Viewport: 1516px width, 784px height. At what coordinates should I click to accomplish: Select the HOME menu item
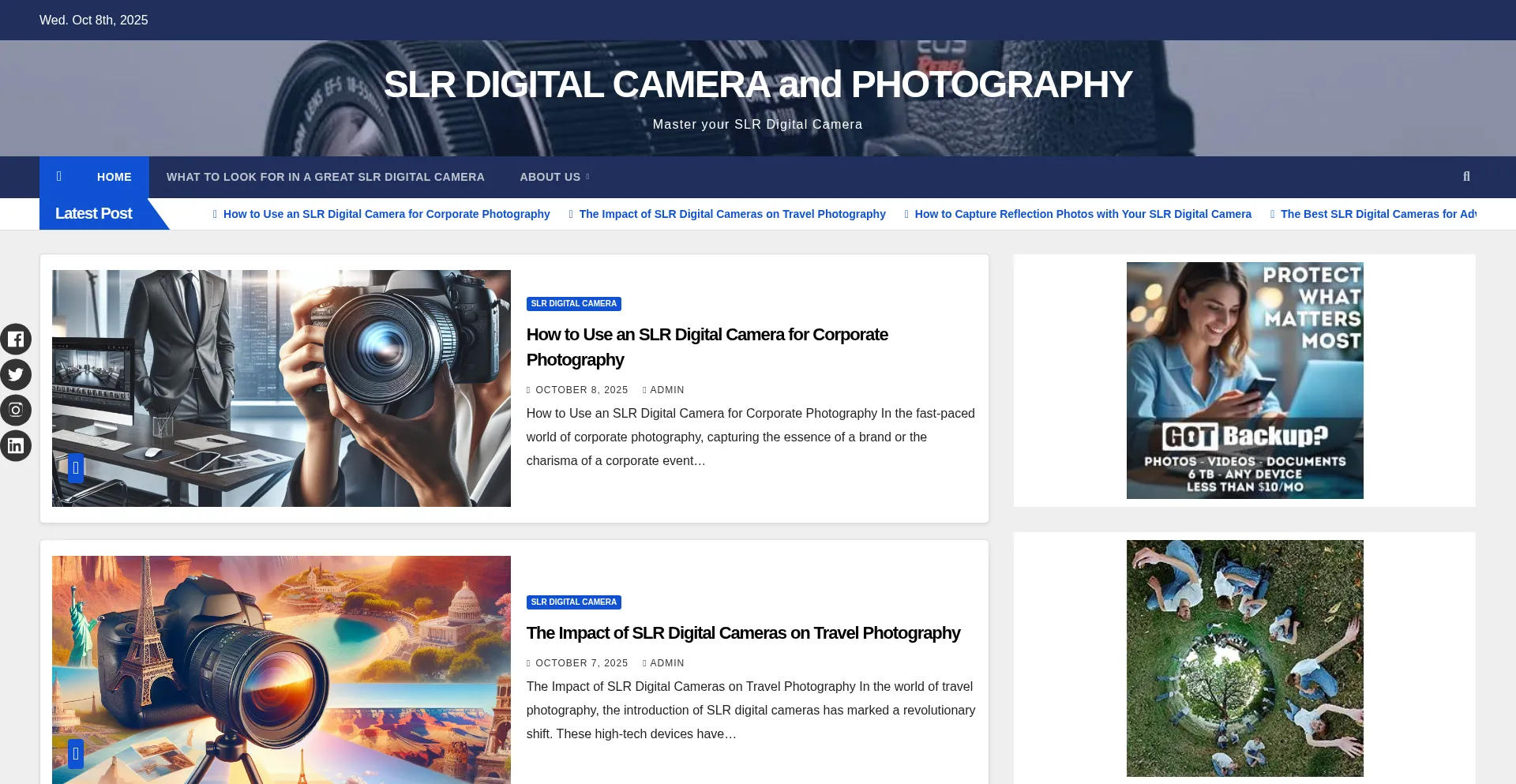tap(114, 177)
